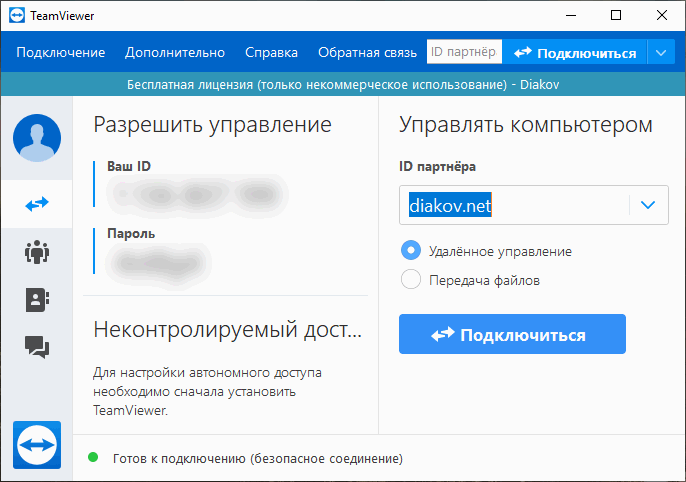Focus the toolbar ID партнёра input field
Screen dimensions: 686x482
pos(464,52)
